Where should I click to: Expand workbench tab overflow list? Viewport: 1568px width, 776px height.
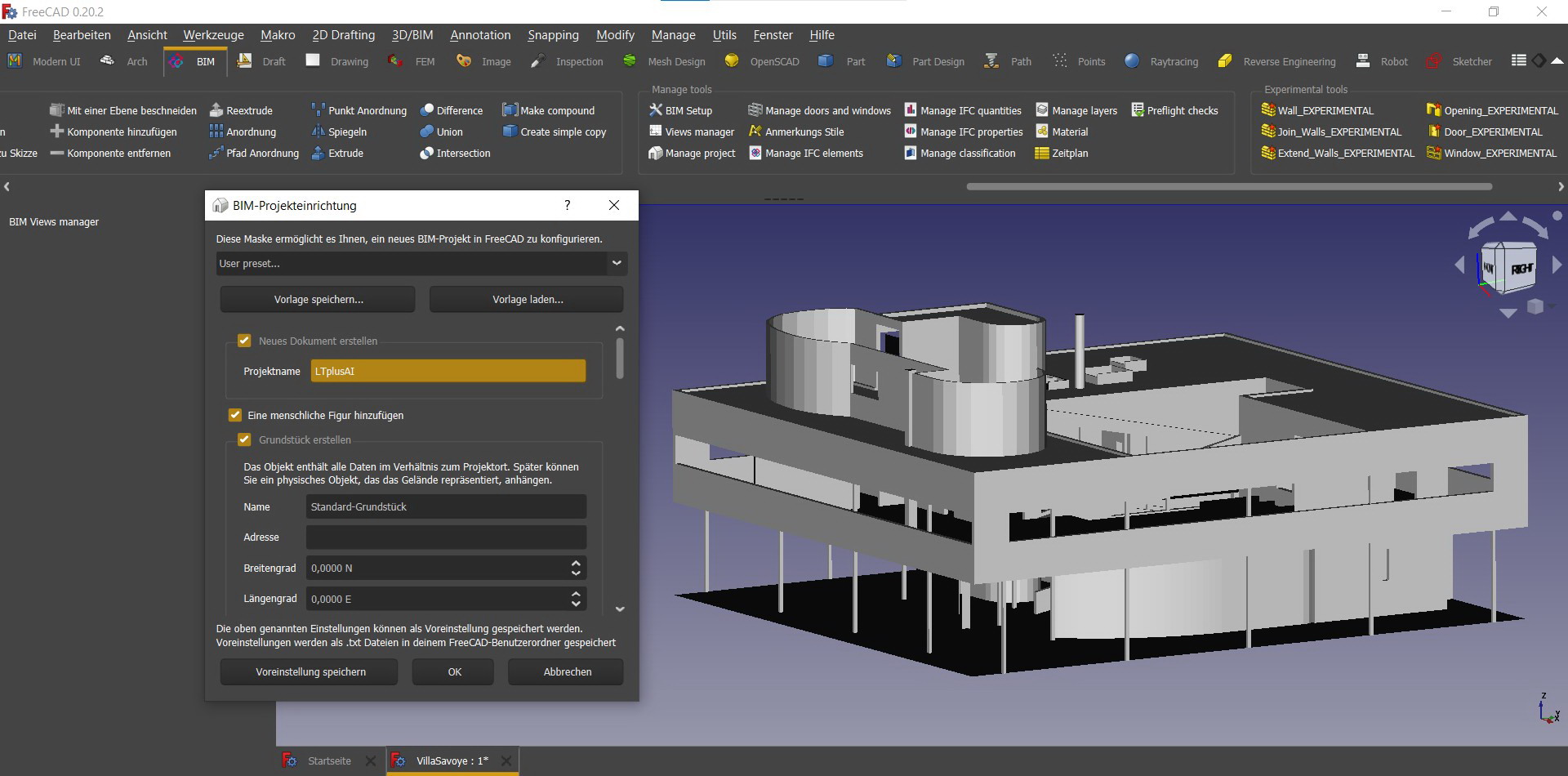(1518, 60)
